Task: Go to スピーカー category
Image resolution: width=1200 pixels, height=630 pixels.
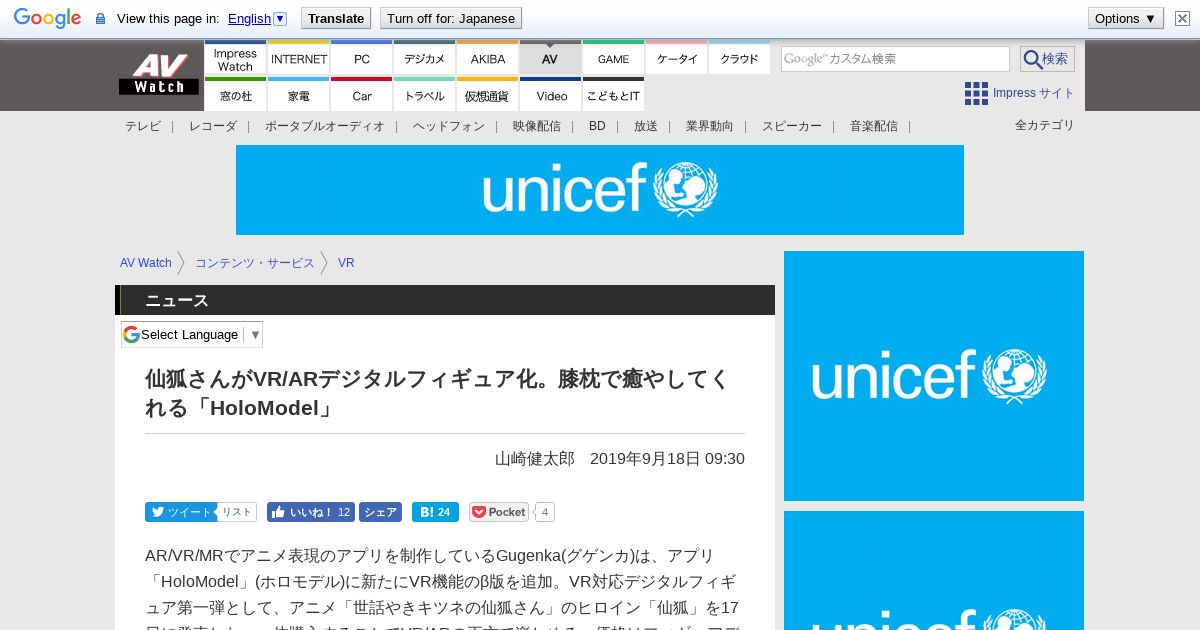Action: coord(791,126)
